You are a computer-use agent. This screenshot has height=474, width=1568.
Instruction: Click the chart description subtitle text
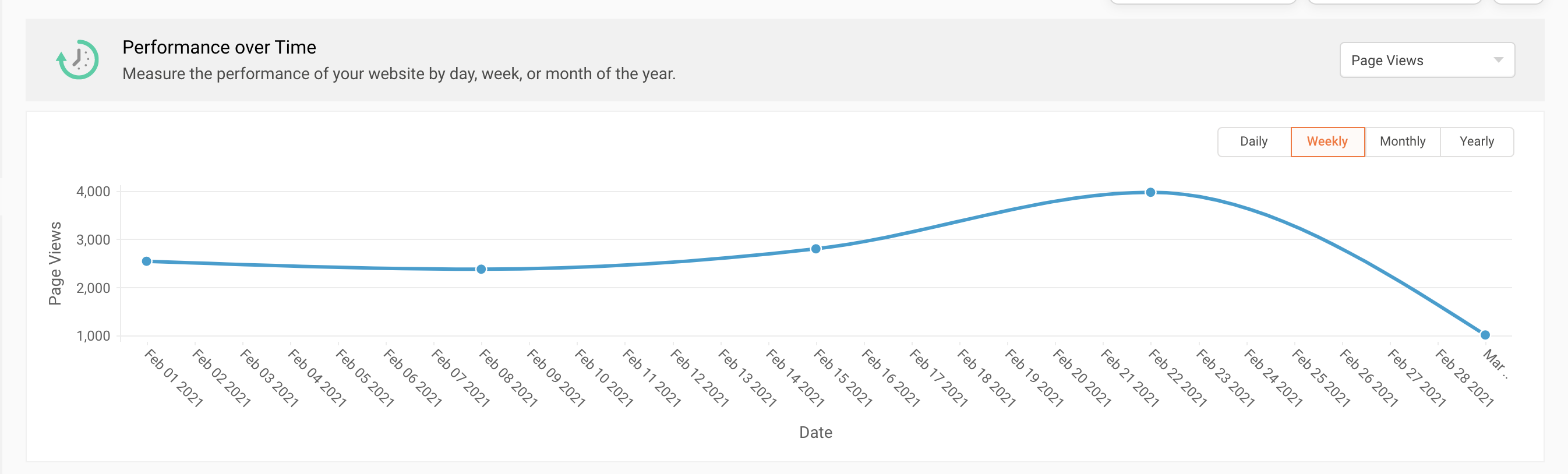coord(398,74)
